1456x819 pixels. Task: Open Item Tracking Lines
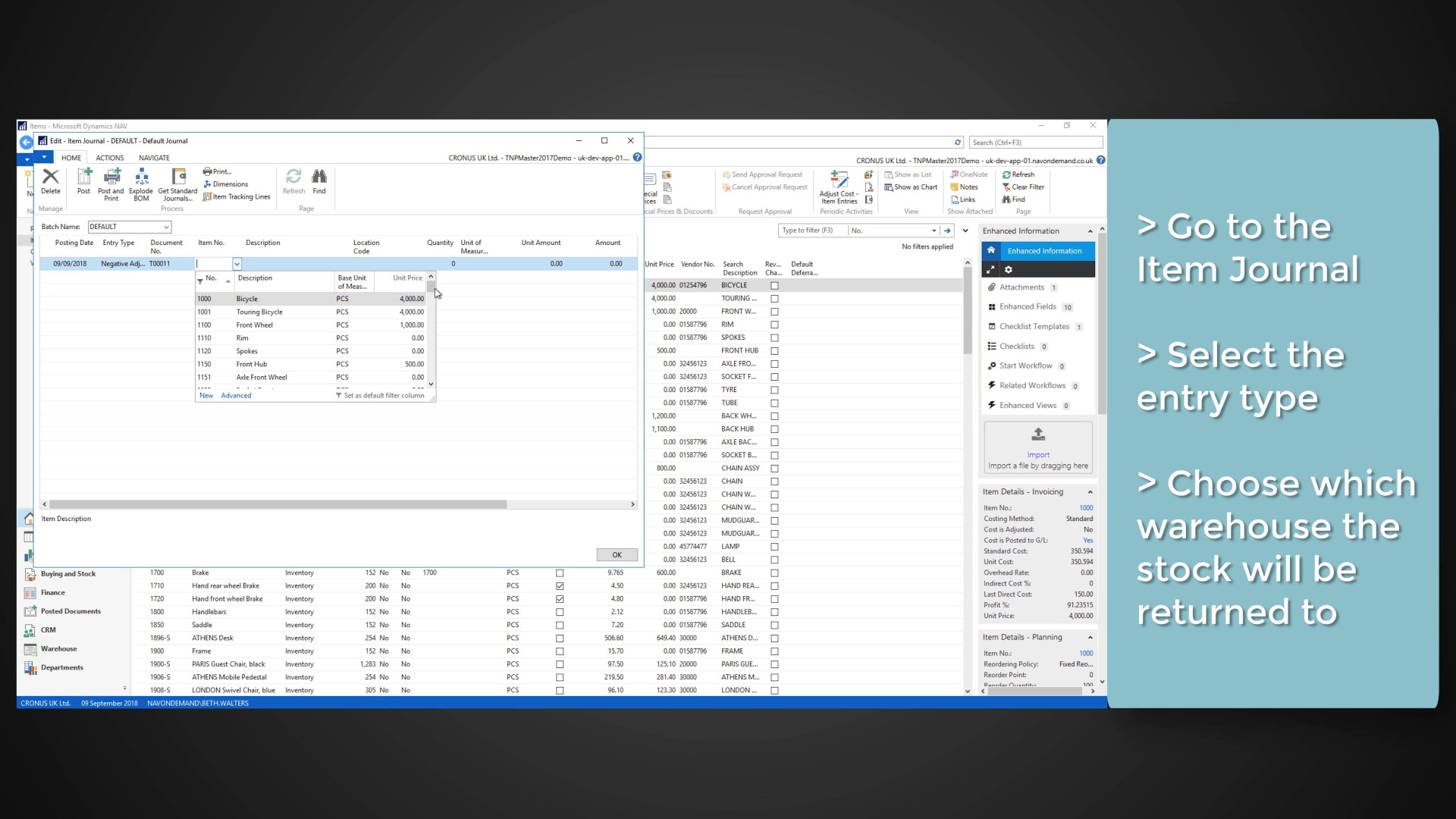[x=237, y=196]
